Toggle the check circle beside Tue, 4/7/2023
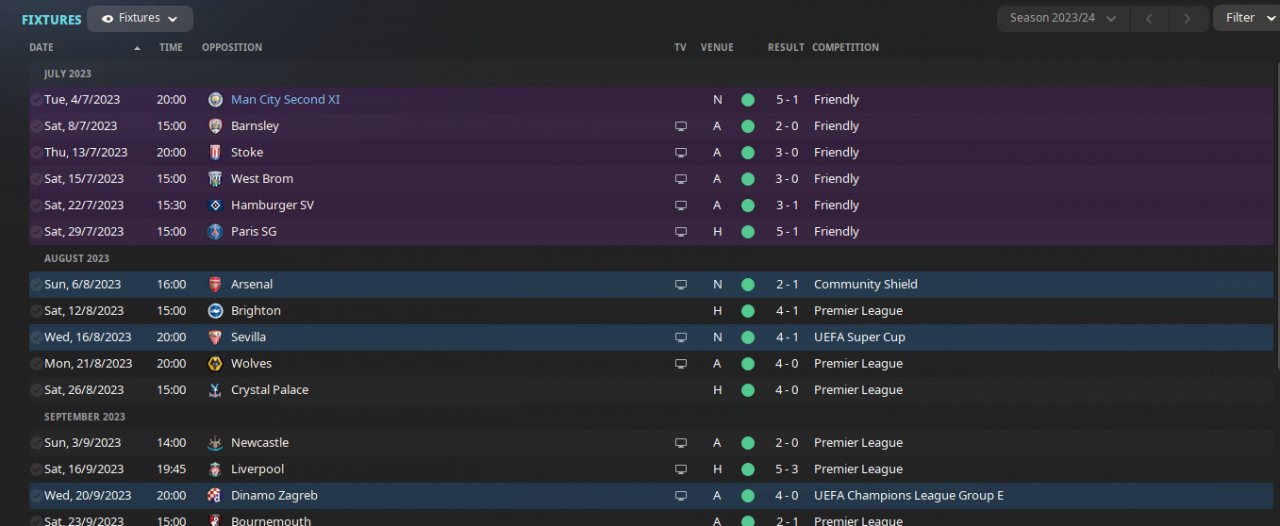Image resolution: width=1280 pixels, height=526 pixels. [x=36, y=100]
